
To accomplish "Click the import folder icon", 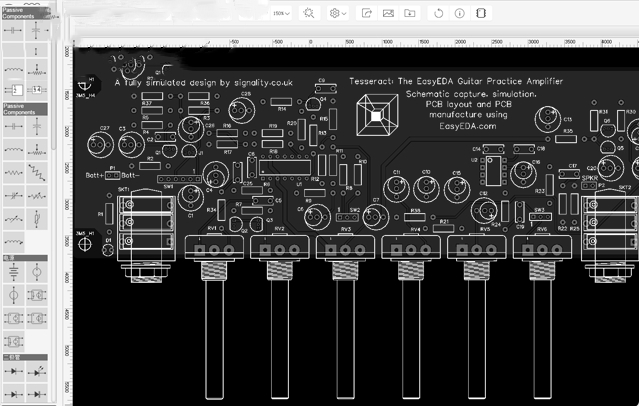I will [410, 13].
